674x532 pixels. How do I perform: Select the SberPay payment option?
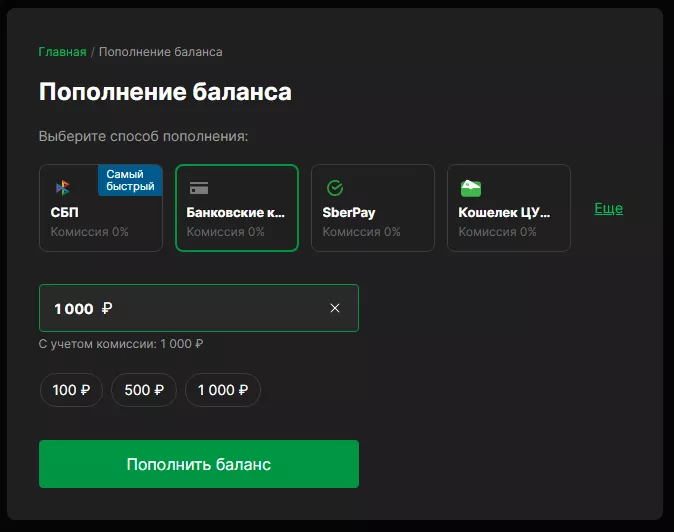point(373,208)
